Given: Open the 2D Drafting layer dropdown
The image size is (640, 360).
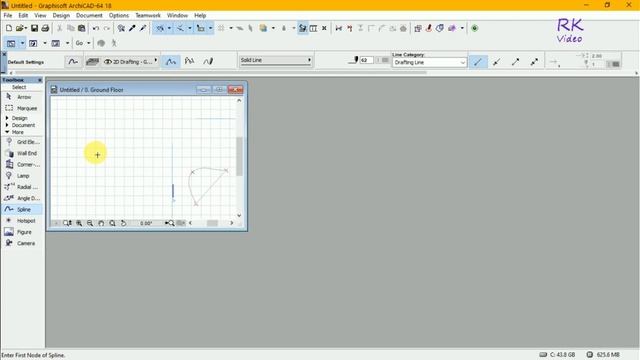Looking at the screenshot, I should tap(131, 62).
